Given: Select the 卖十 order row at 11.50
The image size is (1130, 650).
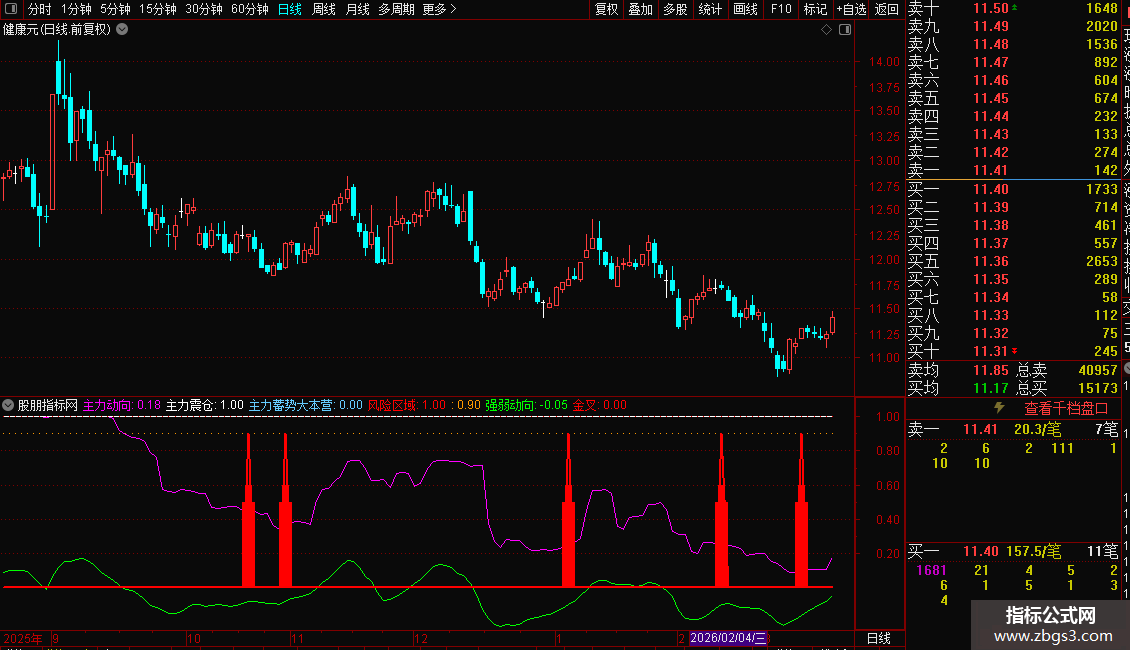Looking at the screenshot, I should (x=1013, y=9).
